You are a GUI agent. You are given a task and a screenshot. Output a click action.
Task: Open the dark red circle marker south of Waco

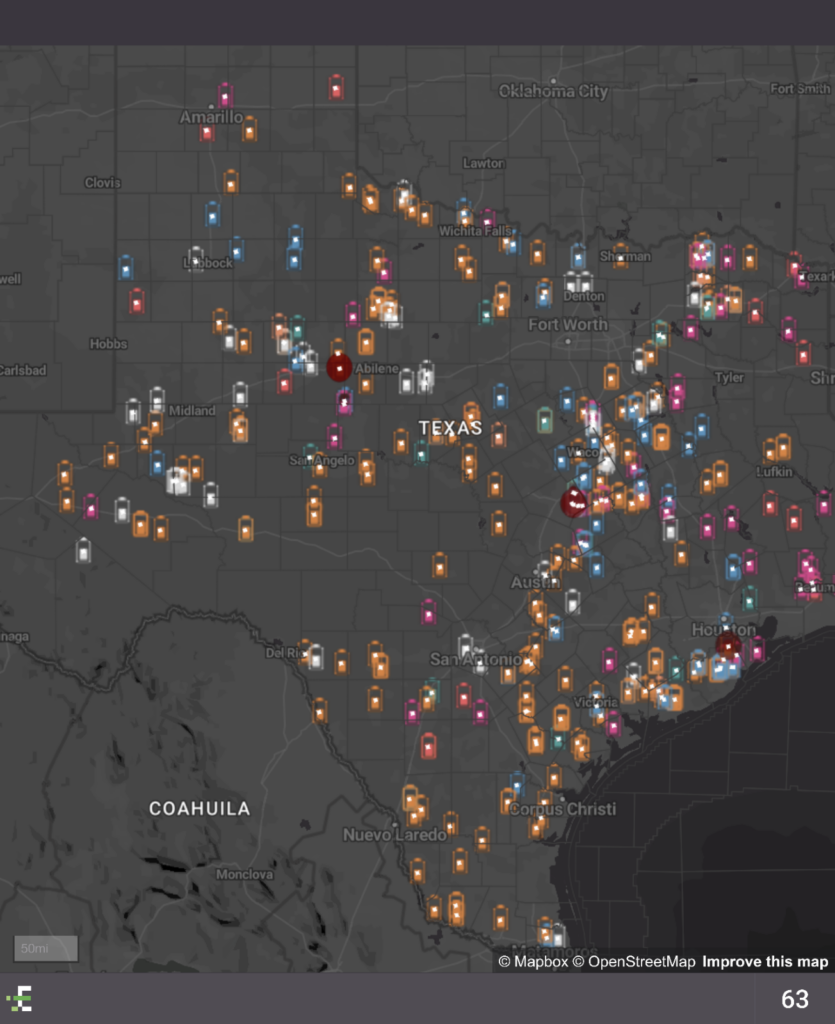point(574,502)
